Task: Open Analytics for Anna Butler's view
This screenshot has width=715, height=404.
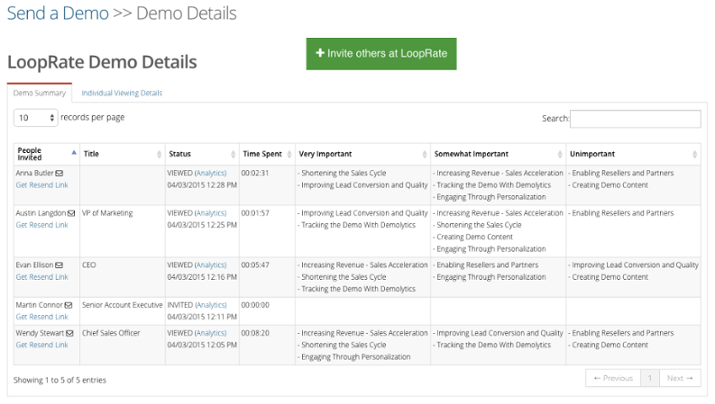Action: click(211, 173)
